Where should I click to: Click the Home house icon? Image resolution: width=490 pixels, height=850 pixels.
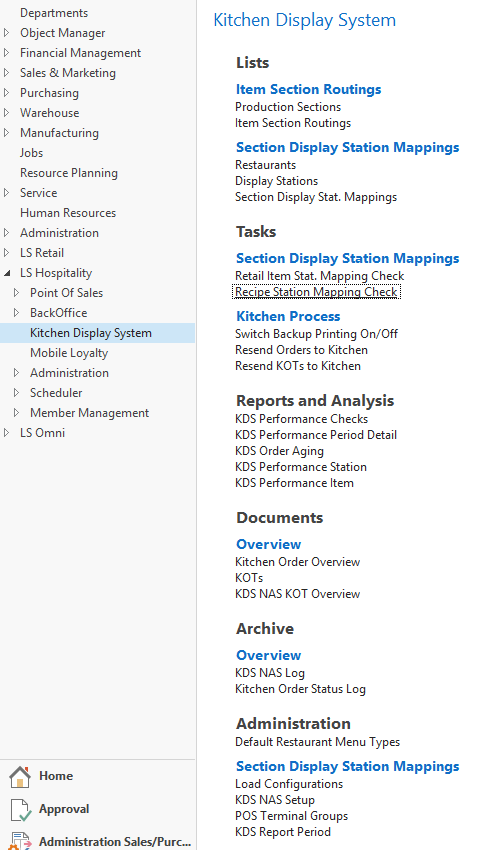(x=20, y=776)
